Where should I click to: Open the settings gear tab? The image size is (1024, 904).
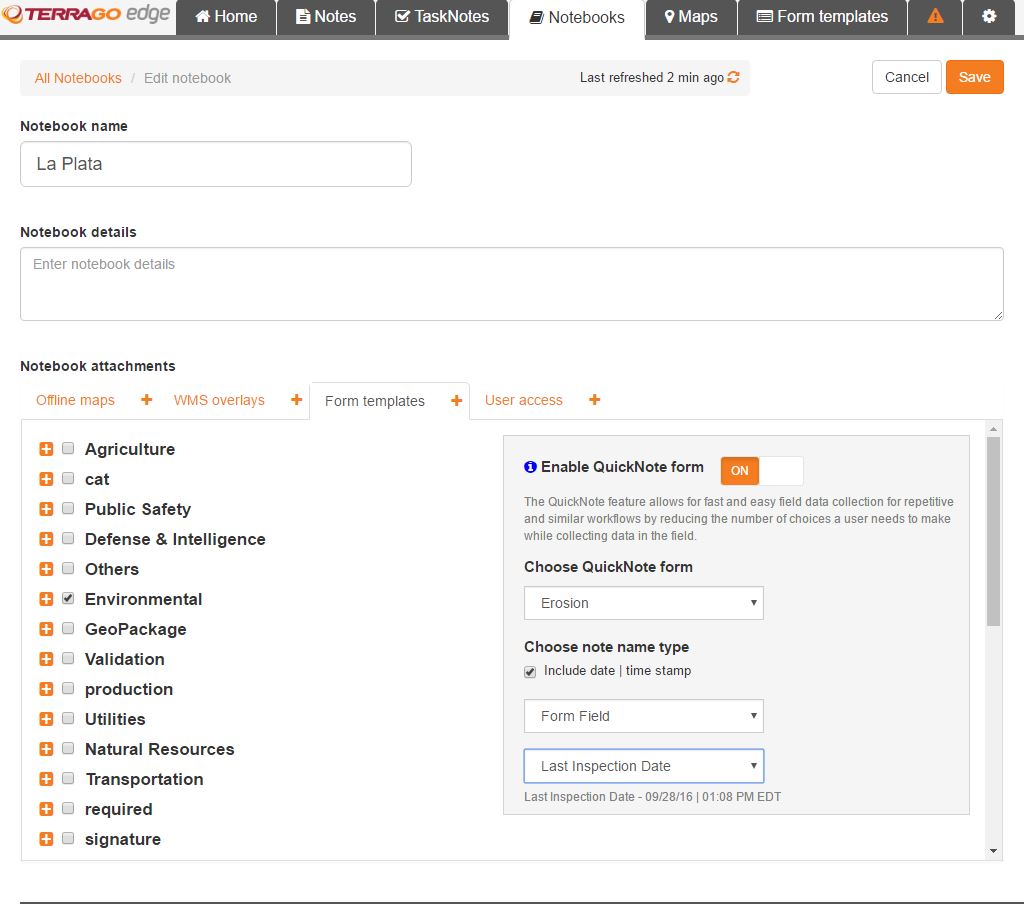pos(989,16)
